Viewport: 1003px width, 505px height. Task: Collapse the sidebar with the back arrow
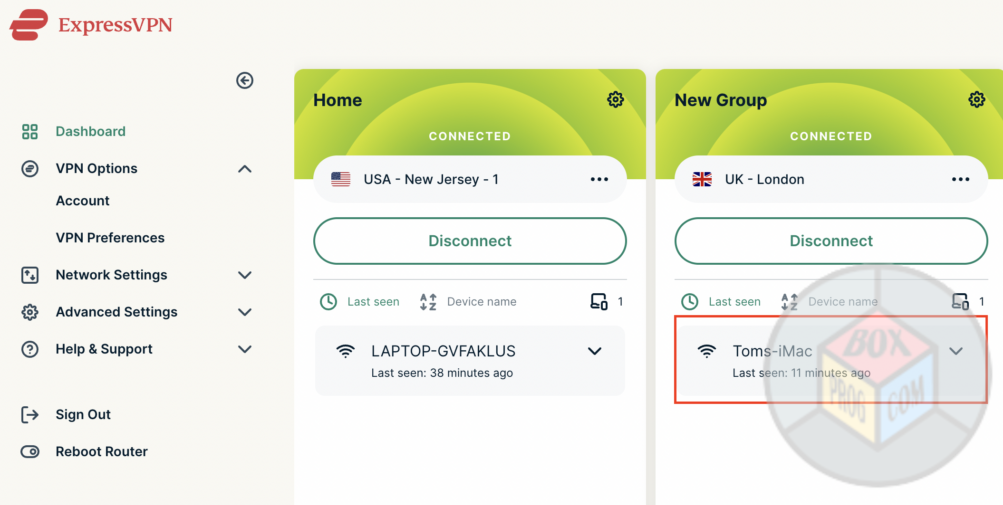pos(244,81)
